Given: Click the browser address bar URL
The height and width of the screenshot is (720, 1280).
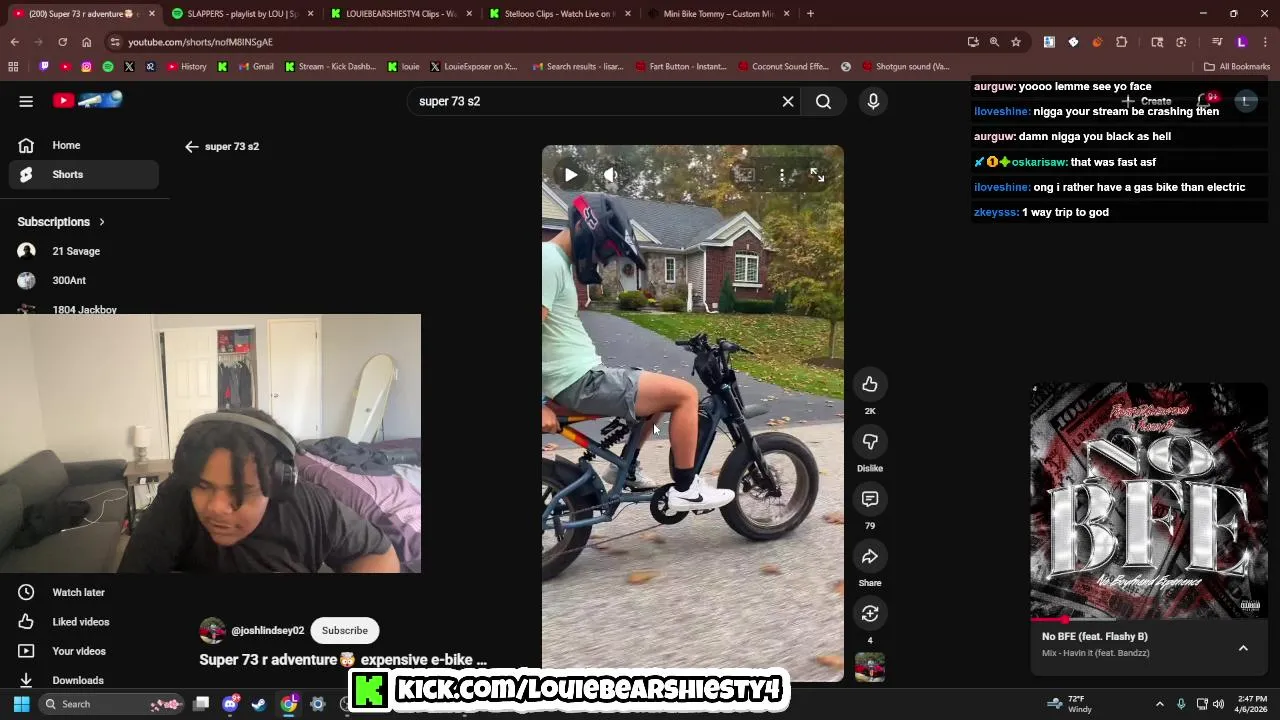Looking at the screenshot, I should pyautogui.click(x=200, y=42).
